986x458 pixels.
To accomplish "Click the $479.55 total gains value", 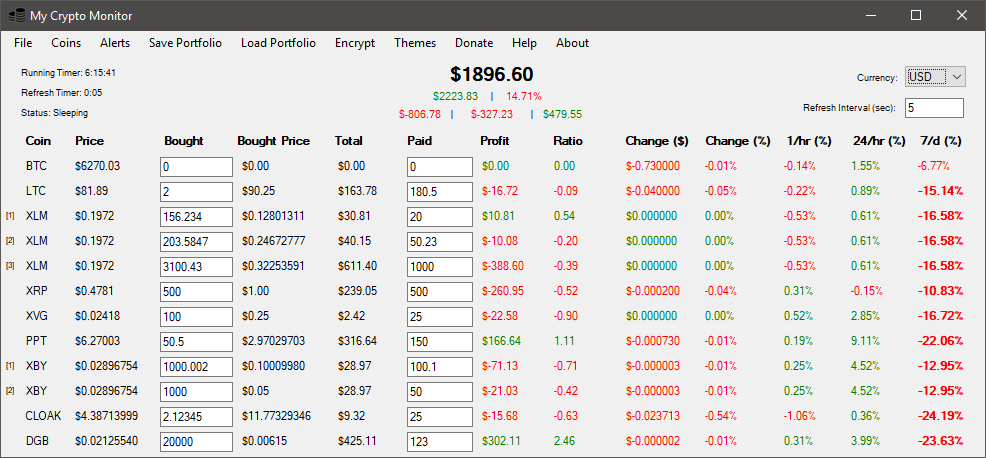I will (x=562, y=114).
